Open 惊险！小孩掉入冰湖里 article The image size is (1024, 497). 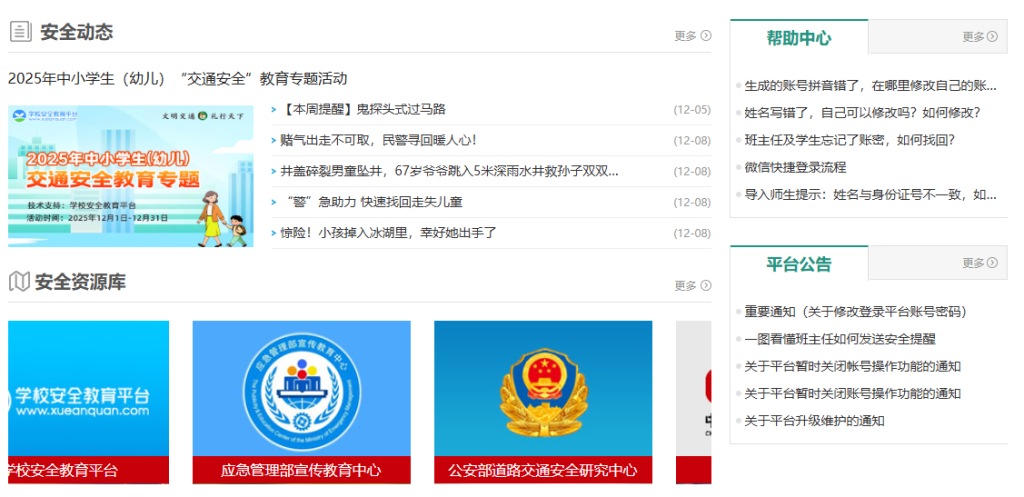tap(389, 233)
